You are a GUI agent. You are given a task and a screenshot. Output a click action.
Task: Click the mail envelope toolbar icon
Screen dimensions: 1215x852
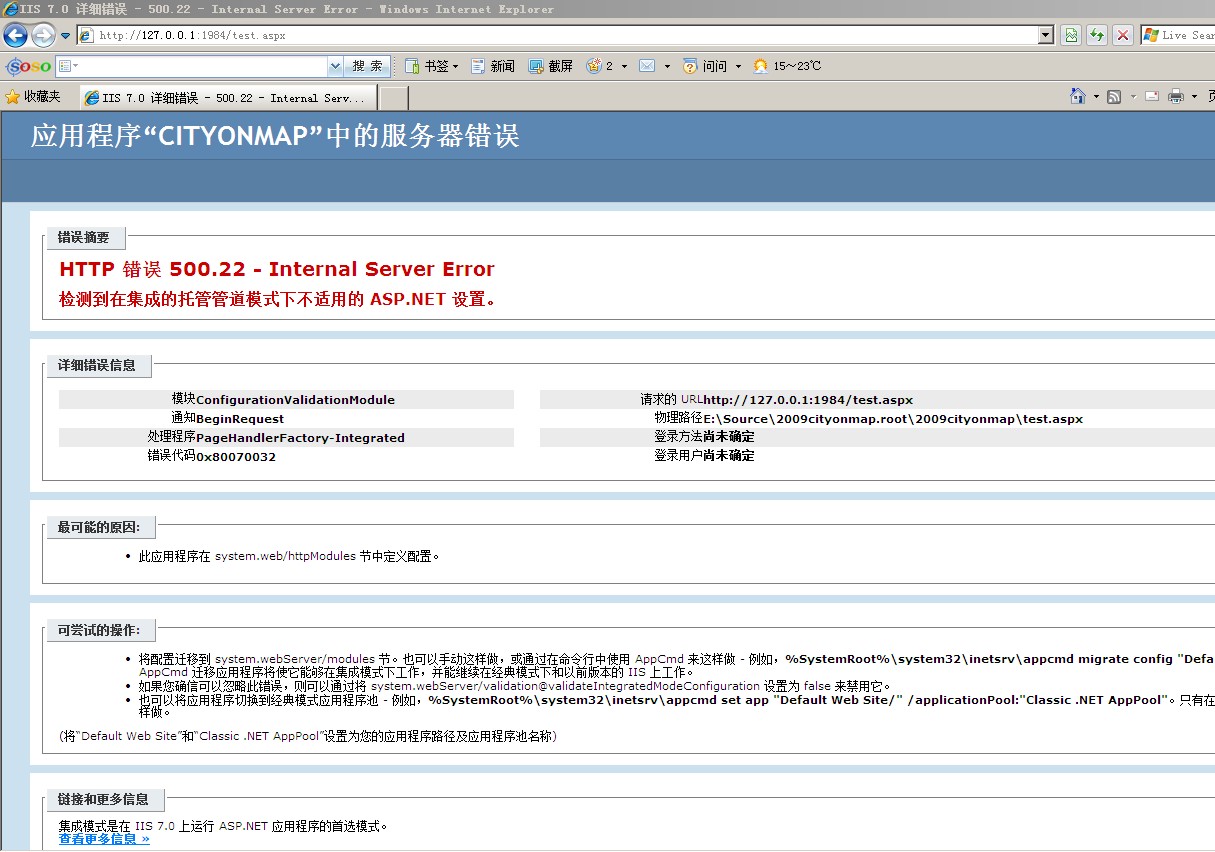(x=647, y=66)
